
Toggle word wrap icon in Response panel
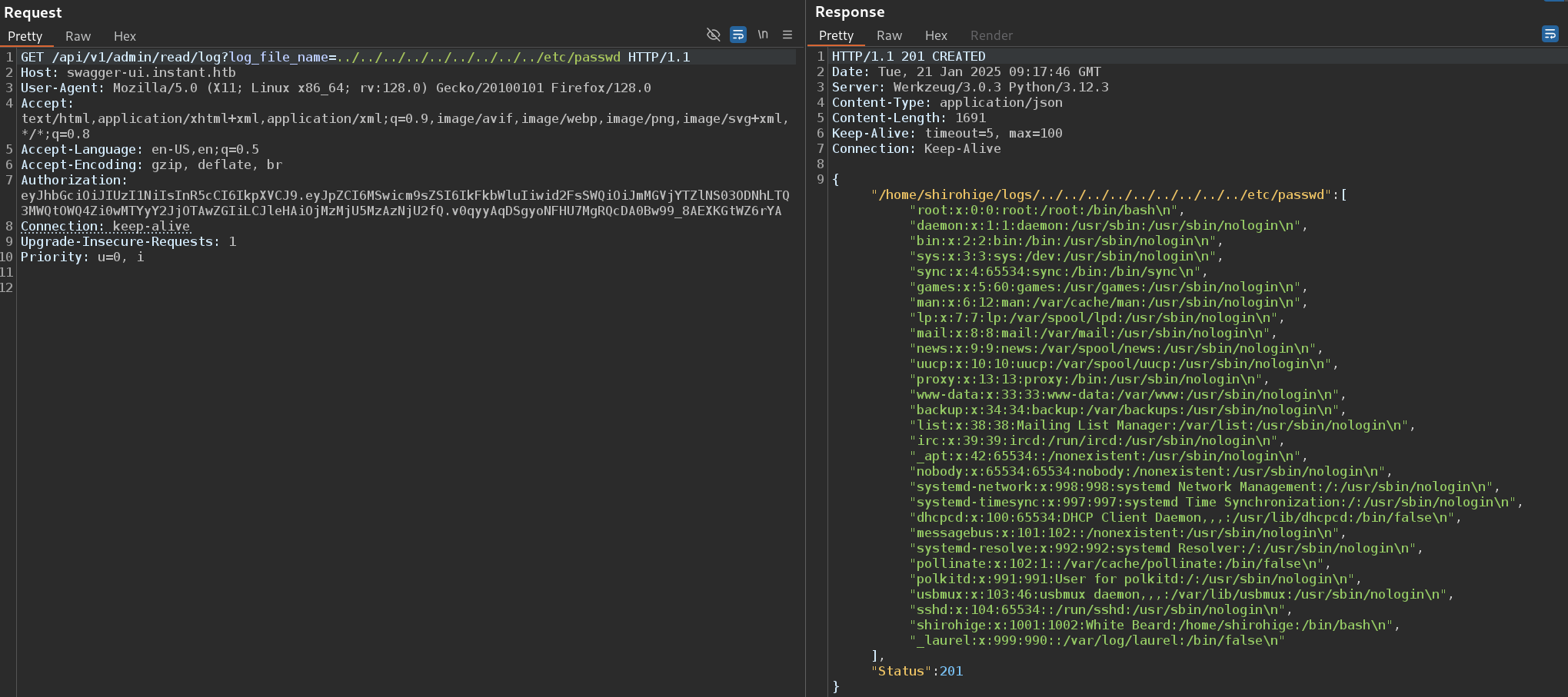point(1550,34)
